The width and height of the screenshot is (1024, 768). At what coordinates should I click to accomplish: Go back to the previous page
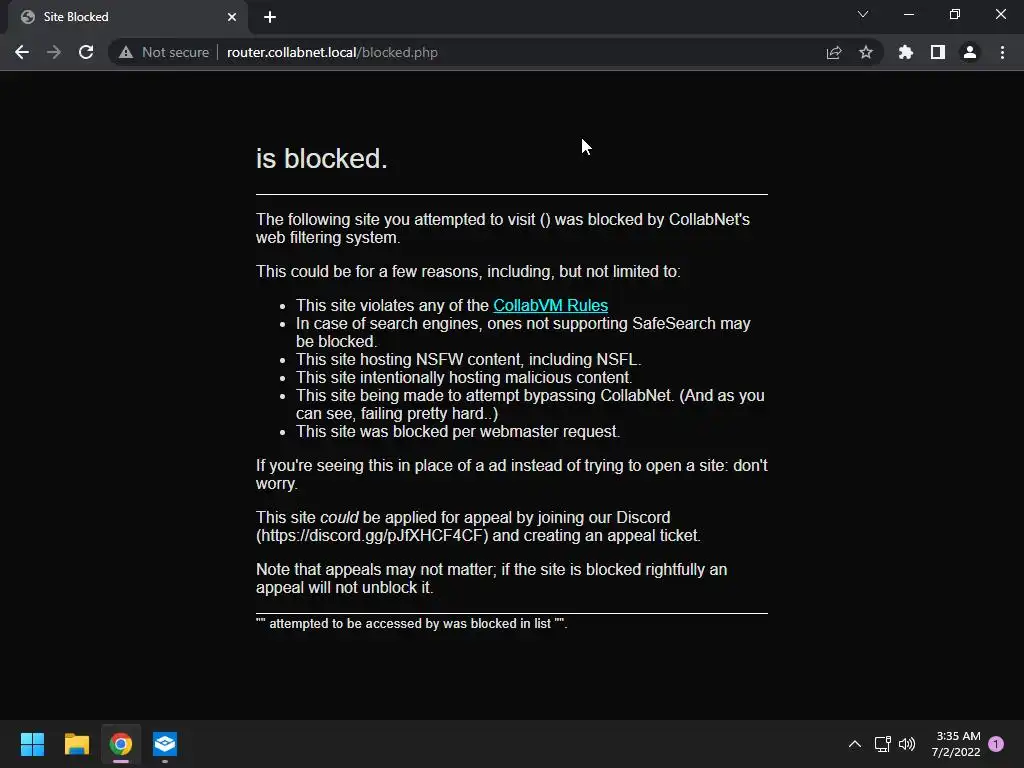[22, 52]
